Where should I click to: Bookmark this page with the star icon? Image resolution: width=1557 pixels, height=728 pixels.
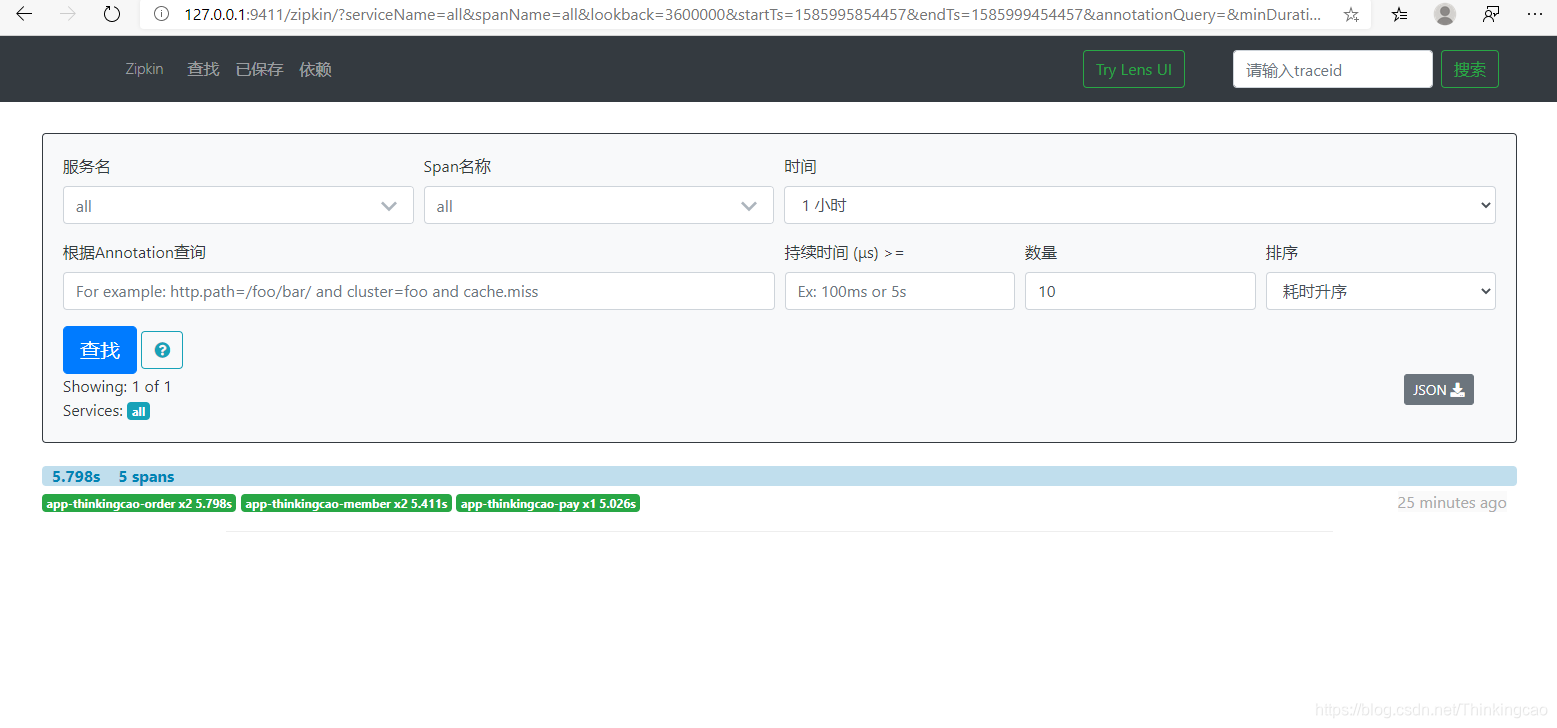point(1351,14)
